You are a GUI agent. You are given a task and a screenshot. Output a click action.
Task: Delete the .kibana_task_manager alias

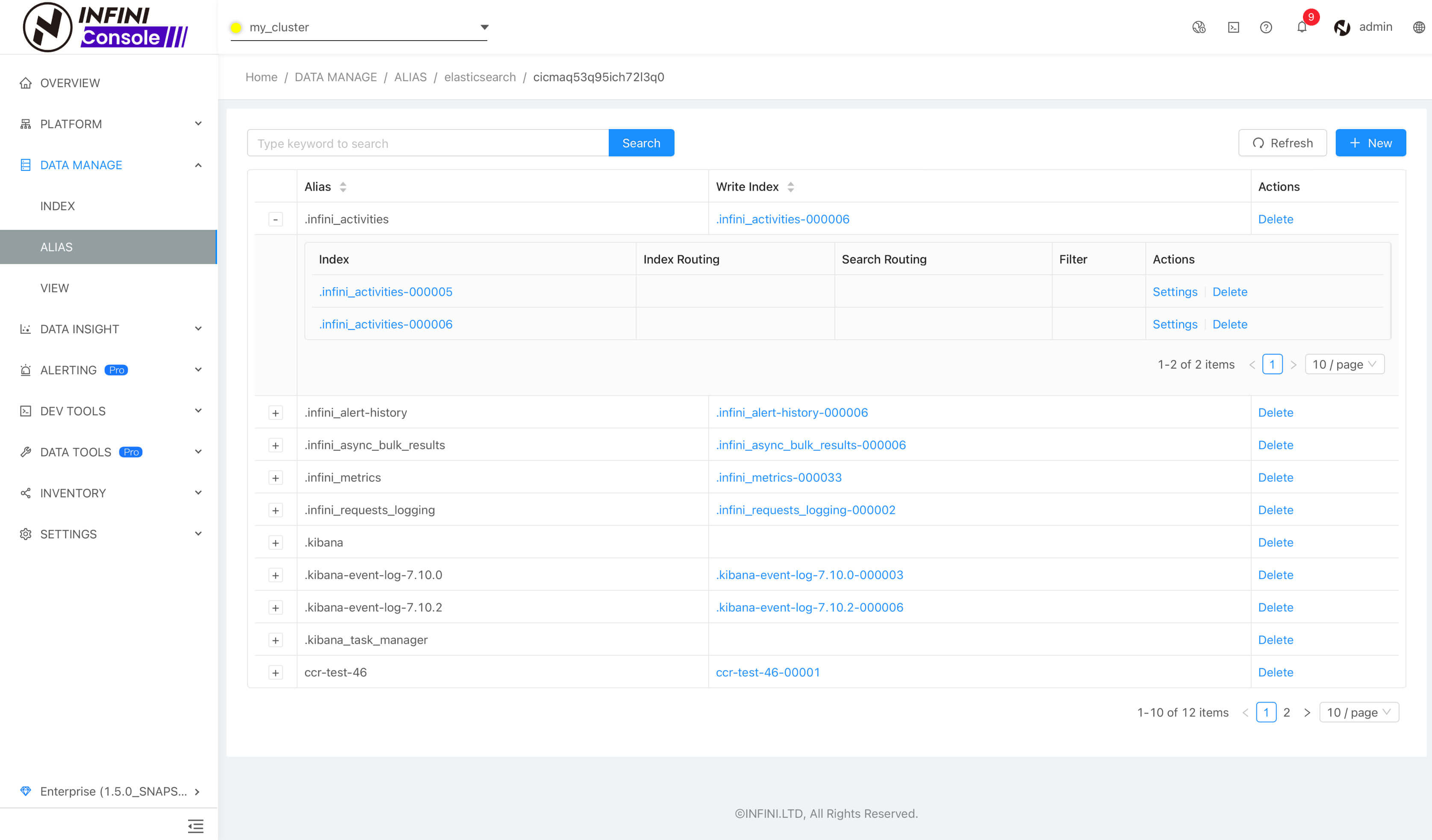click(x=1276, y=640)
